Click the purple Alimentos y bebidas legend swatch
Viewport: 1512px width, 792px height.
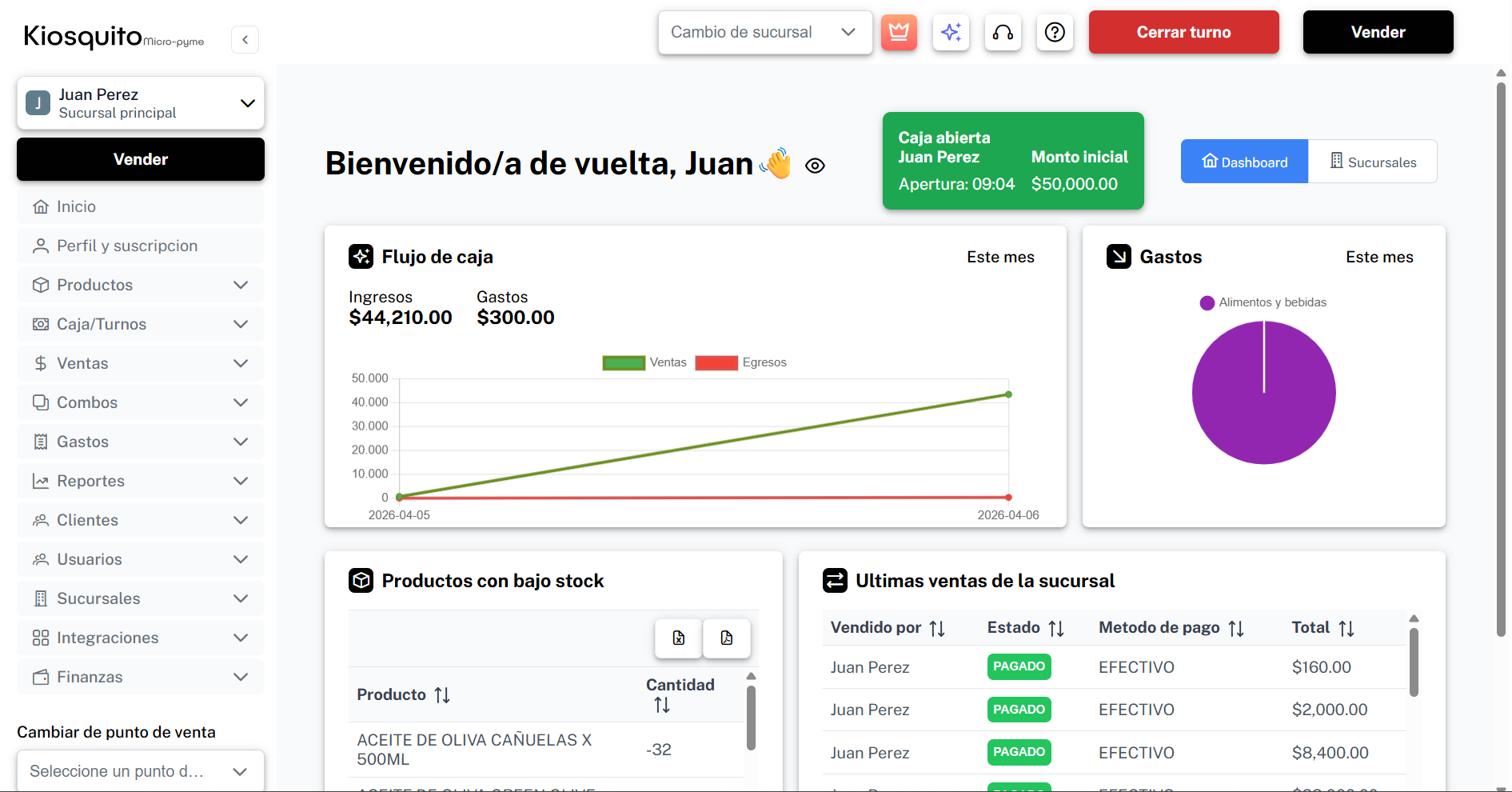[x=1206, y=302]
